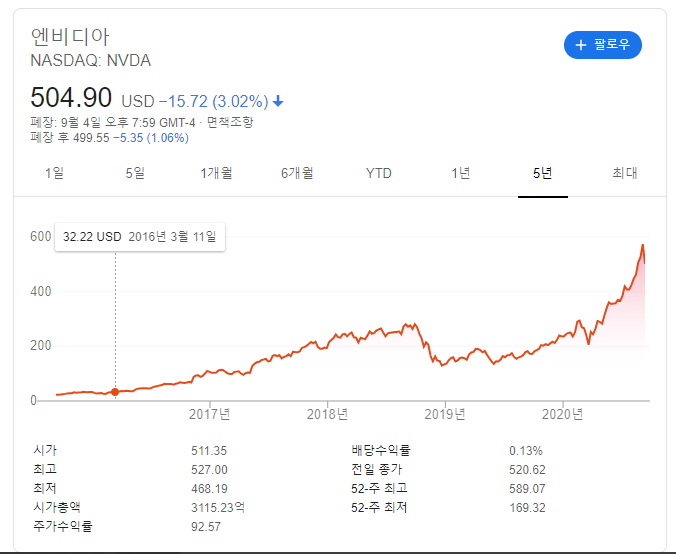Click the 200 y-axis label
Screen dimensions: 676x554
(x=41, y=346)
